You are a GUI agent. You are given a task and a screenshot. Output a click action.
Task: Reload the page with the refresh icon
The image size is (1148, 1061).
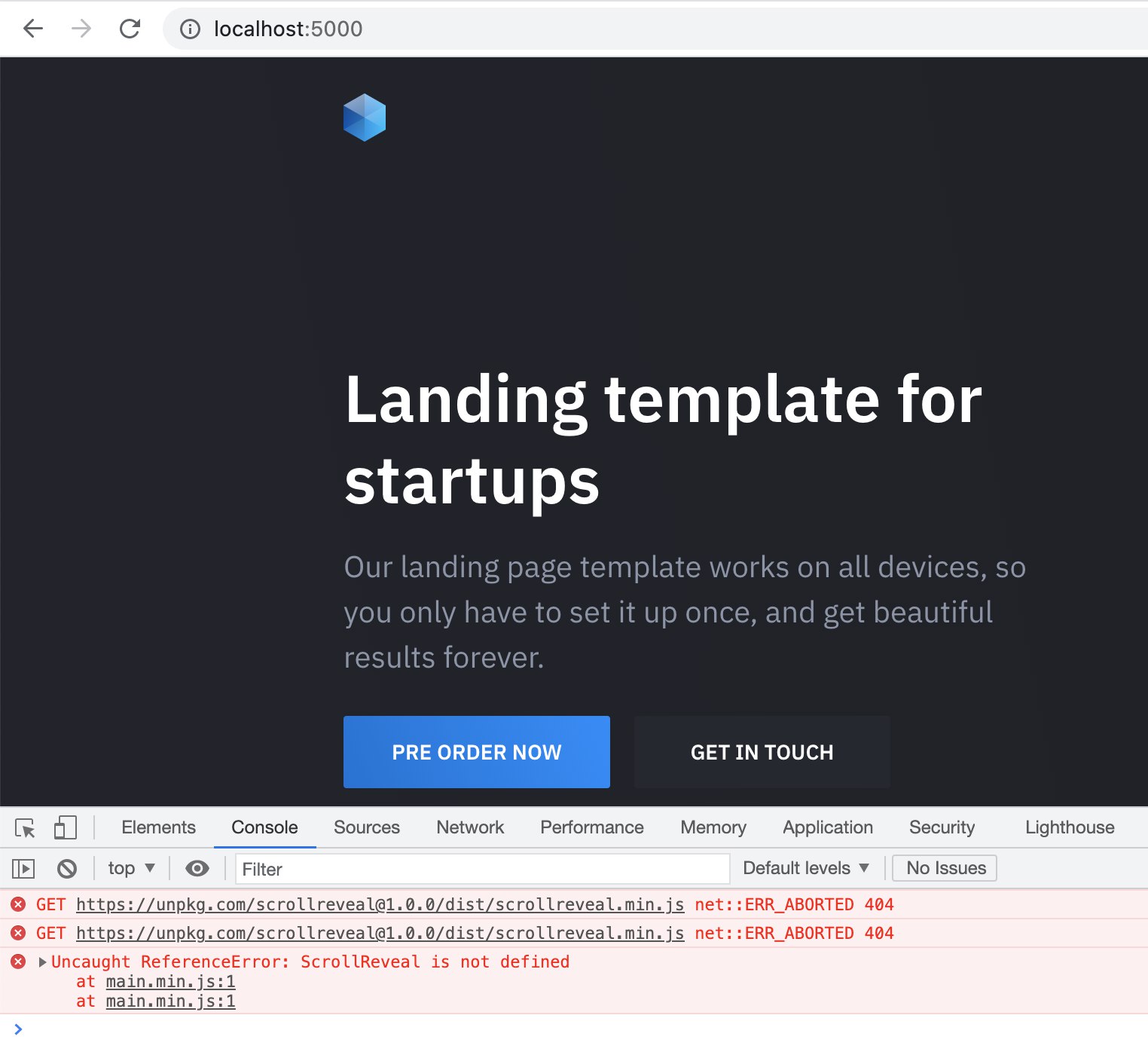tap(130, 29)
